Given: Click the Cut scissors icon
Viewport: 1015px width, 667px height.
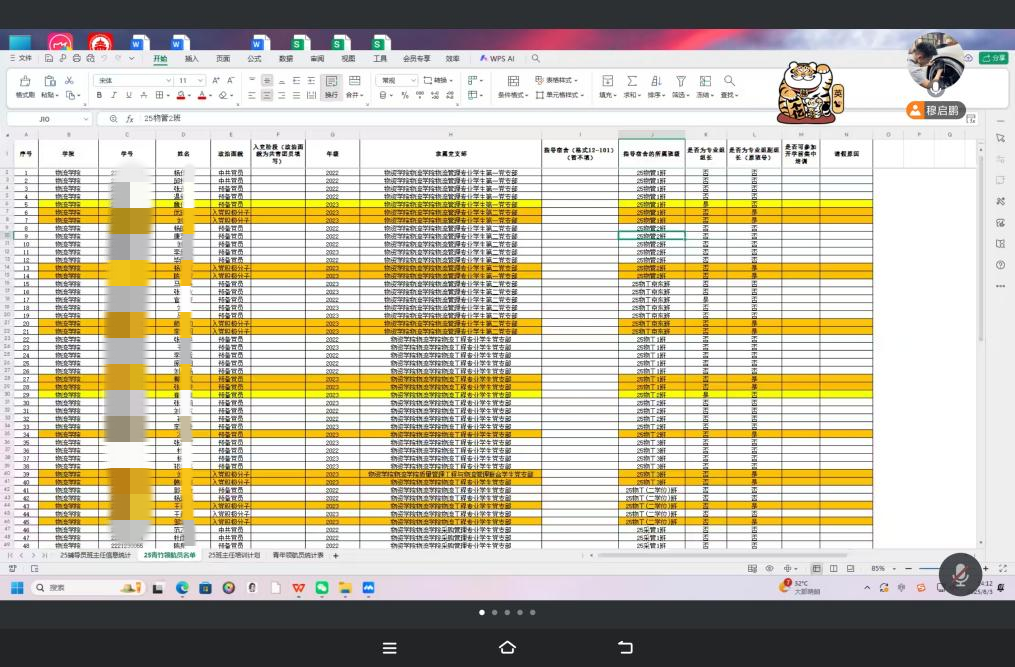Looking at the screenshot, I should pos(69,80).
